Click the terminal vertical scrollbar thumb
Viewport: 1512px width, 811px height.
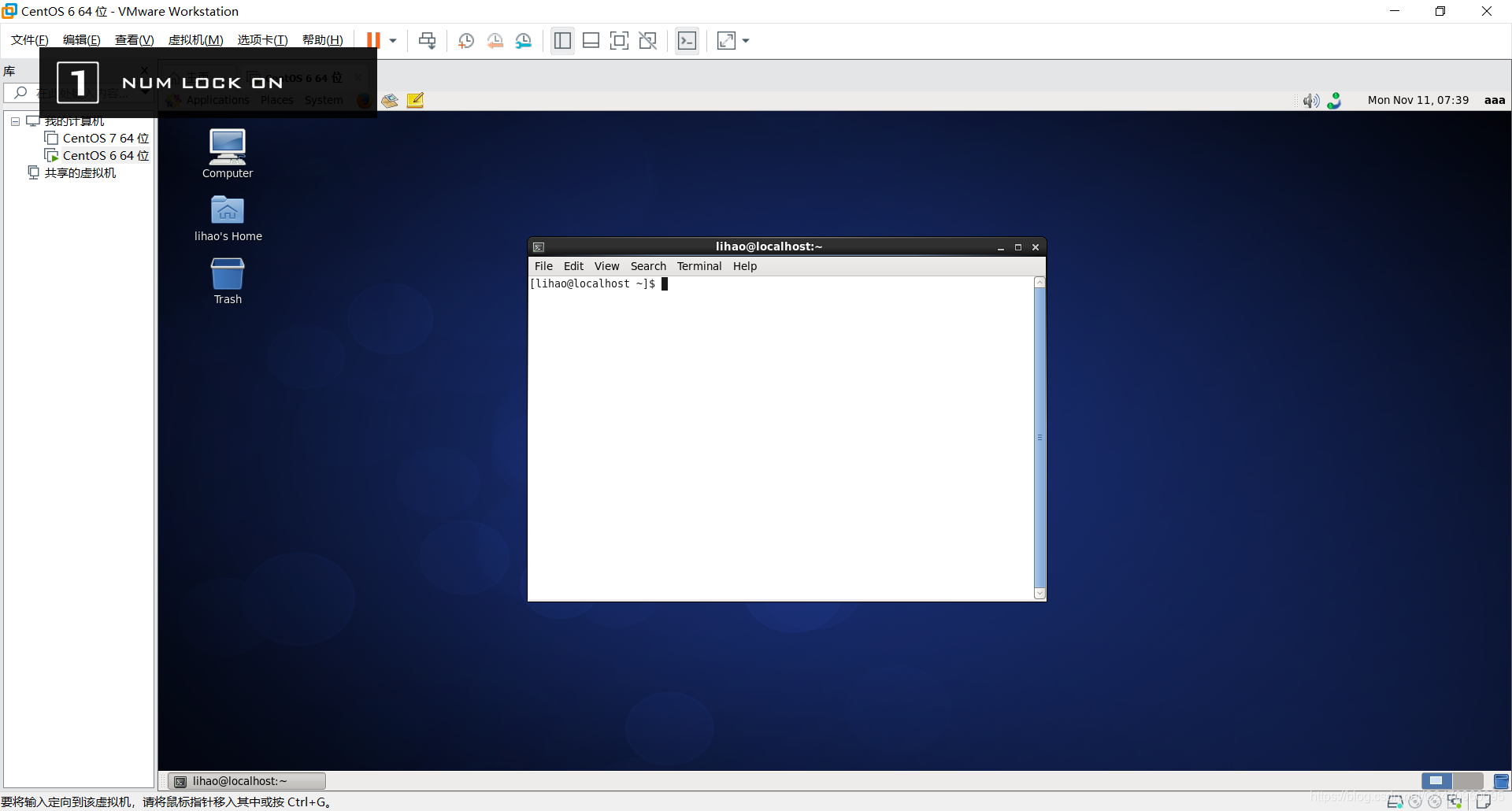point(1039,438)
